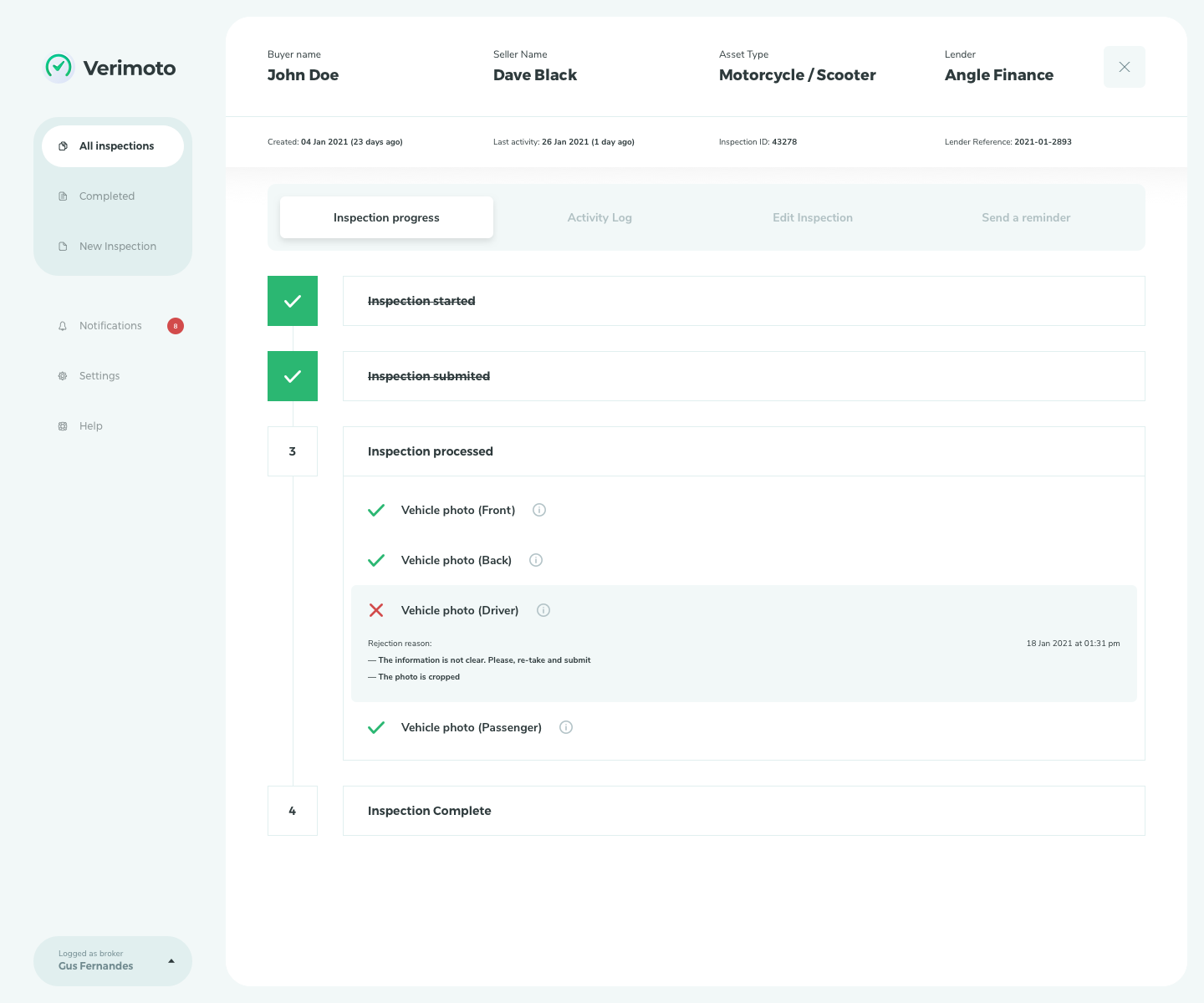Click the buyer name John Doe
The width and height of the screenshot is (1204, 1003).
click(303, 75)
